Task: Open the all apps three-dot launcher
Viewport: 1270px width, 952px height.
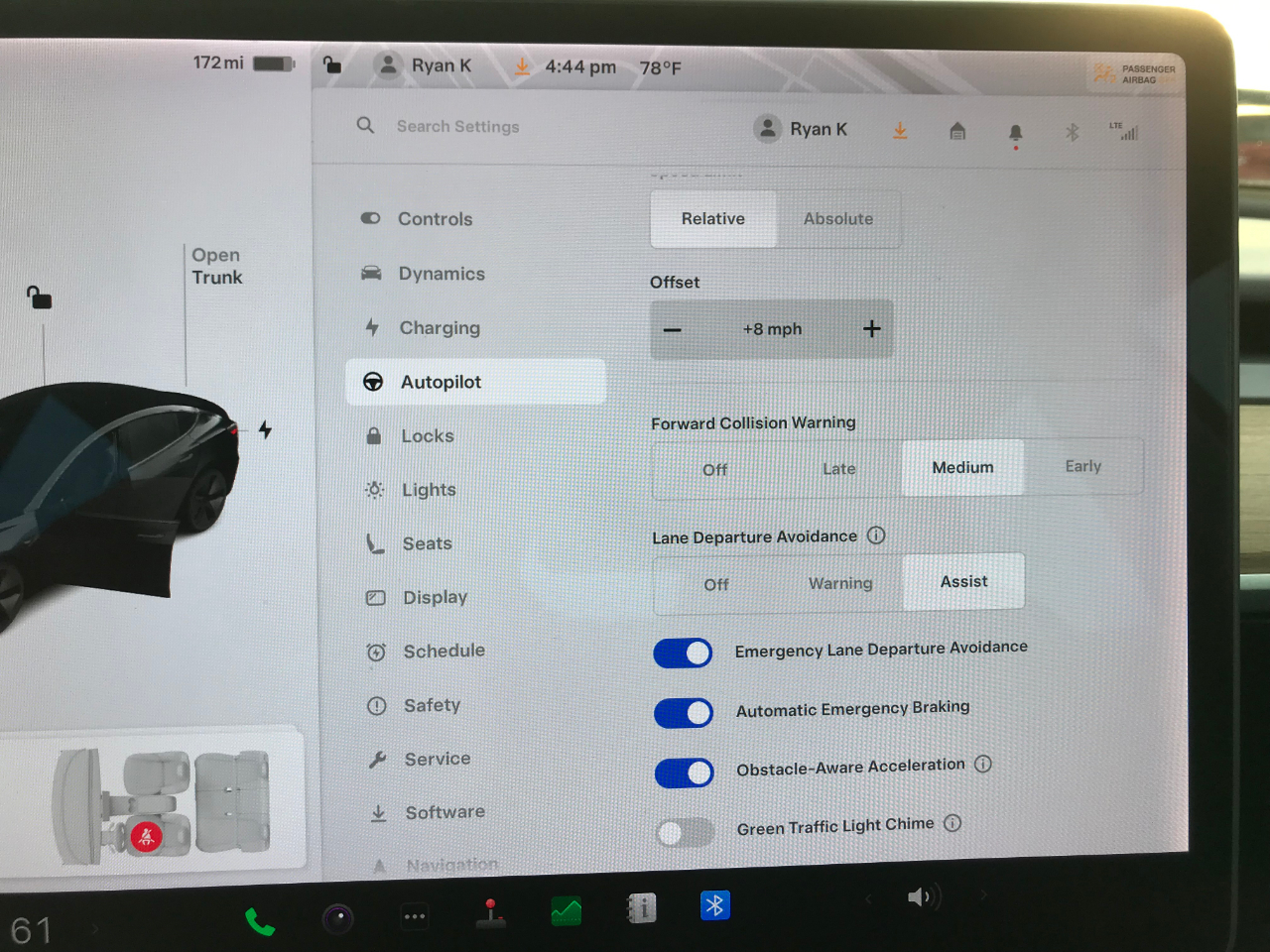Action: 415,917
